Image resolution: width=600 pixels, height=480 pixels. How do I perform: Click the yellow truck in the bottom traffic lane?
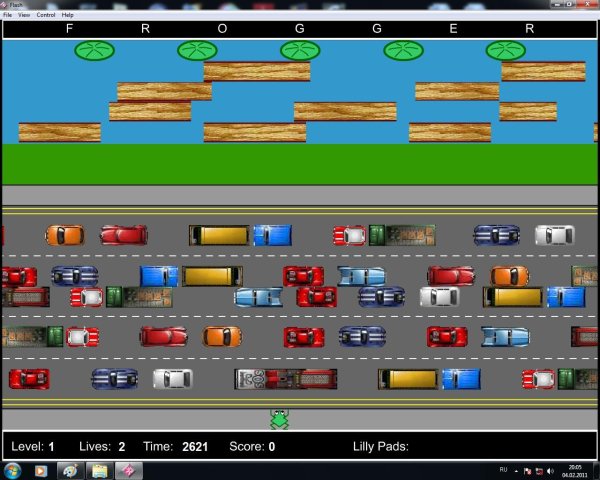pos(408,379)
